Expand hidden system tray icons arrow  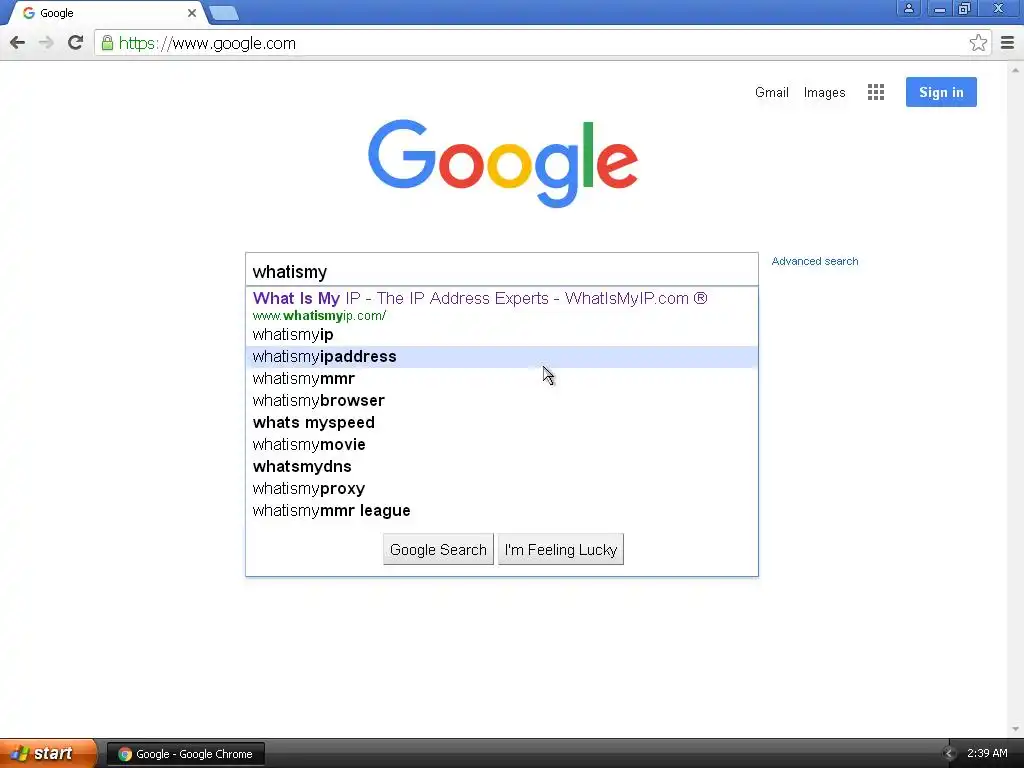[949, 754]
